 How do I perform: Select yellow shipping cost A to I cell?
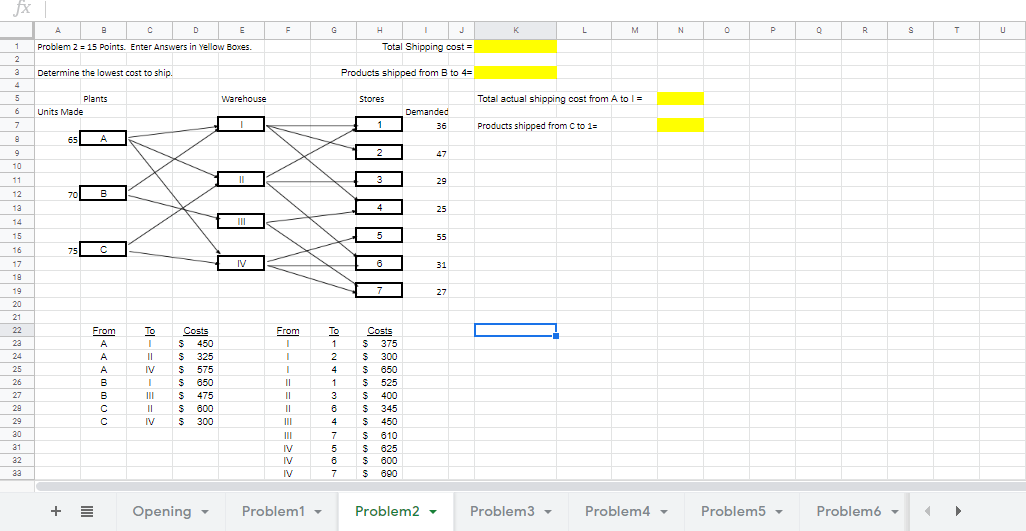pos(681,99)
